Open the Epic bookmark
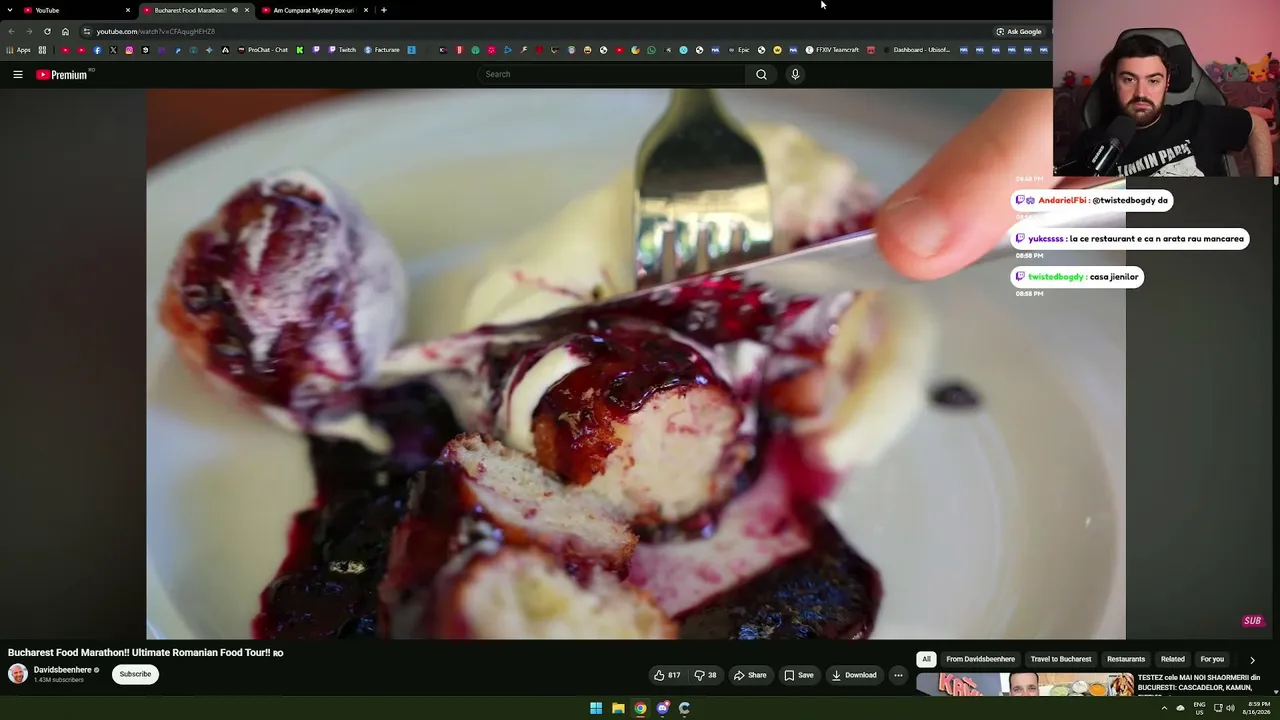 click(x=738, y=50)
